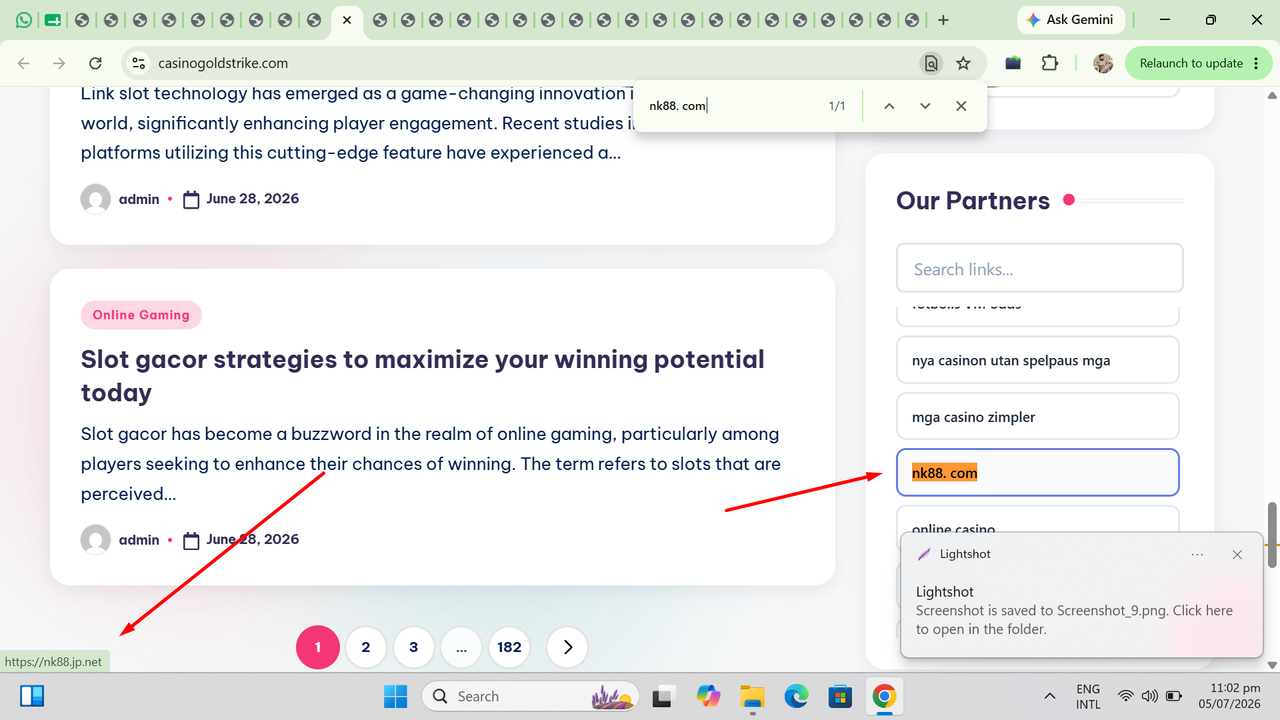The image size is (1280, 720).
Task: Open the Extensions puzzle icon
Action: tap(1049, 63)
